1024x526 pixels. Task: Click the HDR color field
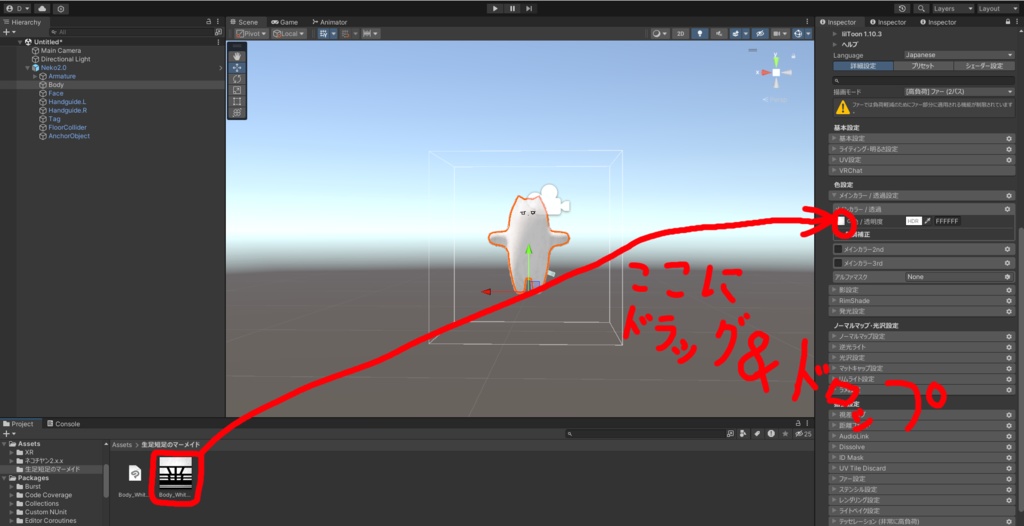[914, 221]
